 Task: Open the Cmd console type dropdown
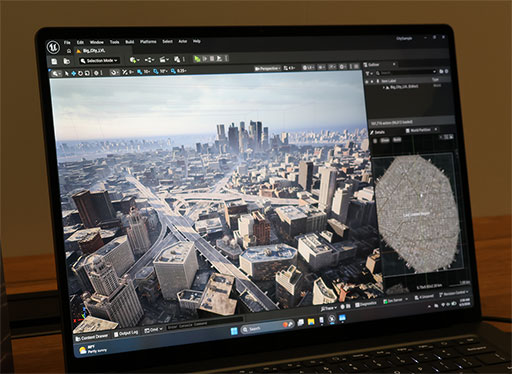(153, 330)
